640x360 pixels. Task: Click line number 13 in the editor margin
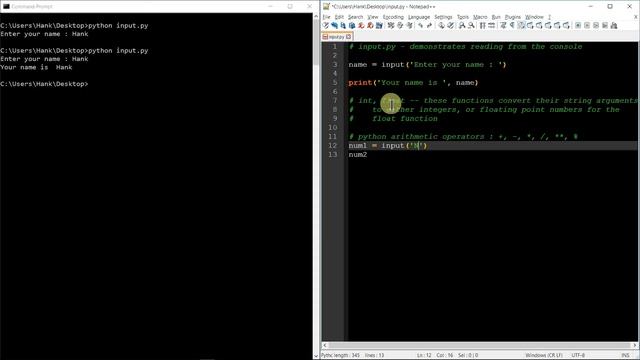coord(333,155)
